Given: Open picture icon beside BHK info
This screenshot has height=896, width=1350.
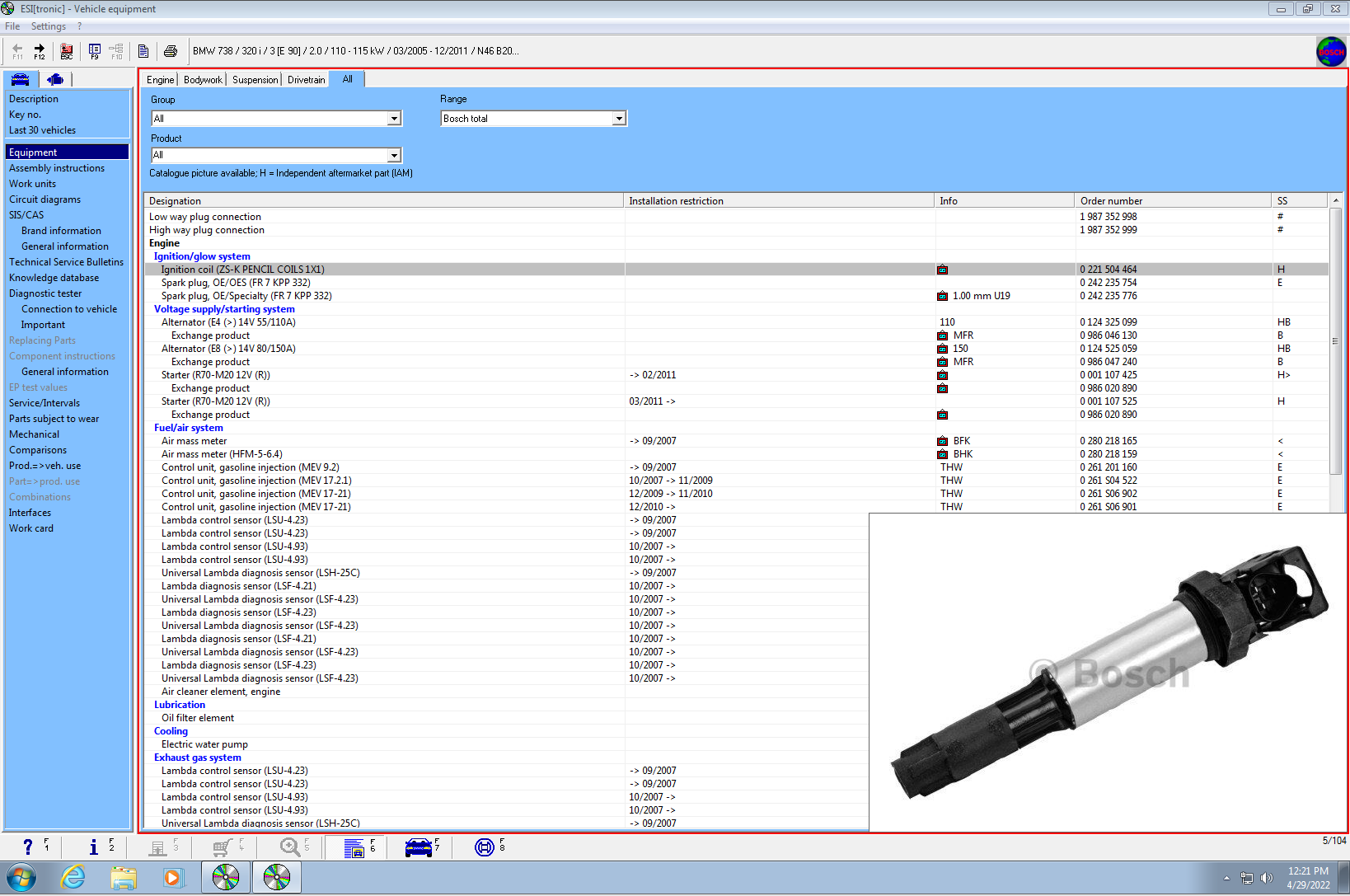Looking at the screenshot, I should click(942, 454).
